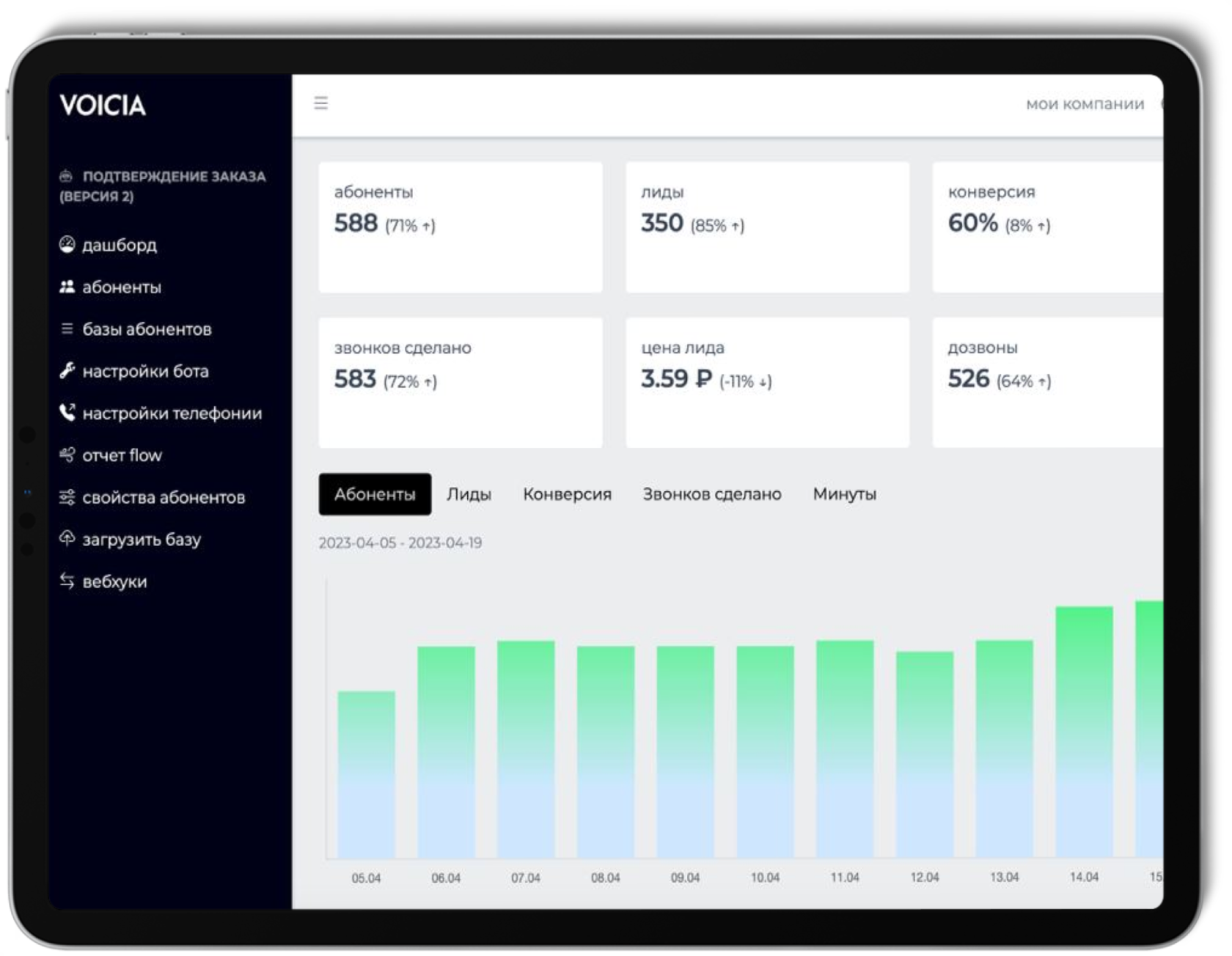Open вебхуки settings
The height and width of the screenshot is (956, 1232).
point(114,582)
